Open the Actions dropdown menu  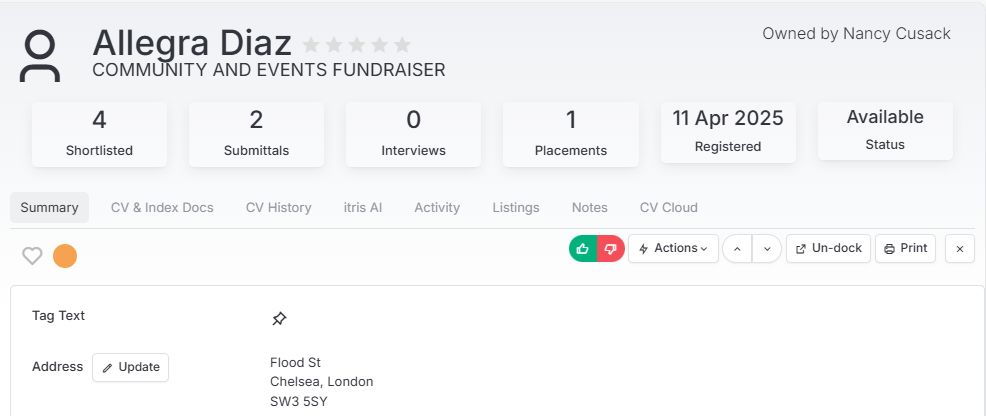(x=673, y=248)
